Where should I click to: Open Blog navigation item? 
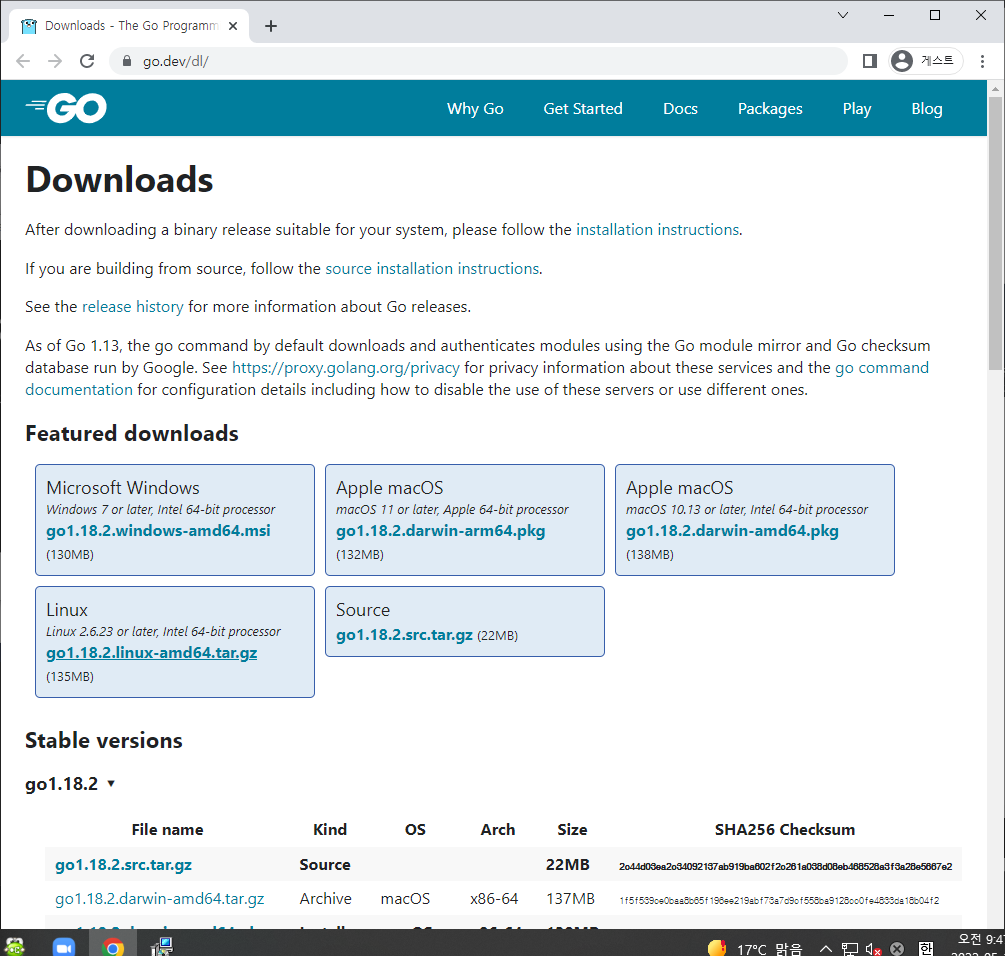click(x=927, y=108)
